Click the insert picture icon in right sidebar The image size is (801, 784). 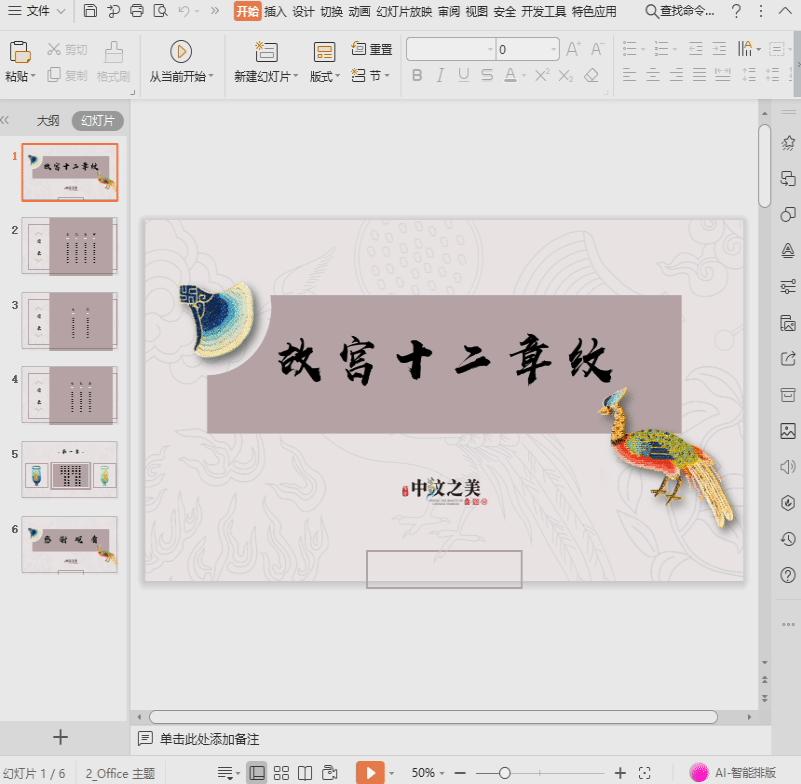click(787, 431)
